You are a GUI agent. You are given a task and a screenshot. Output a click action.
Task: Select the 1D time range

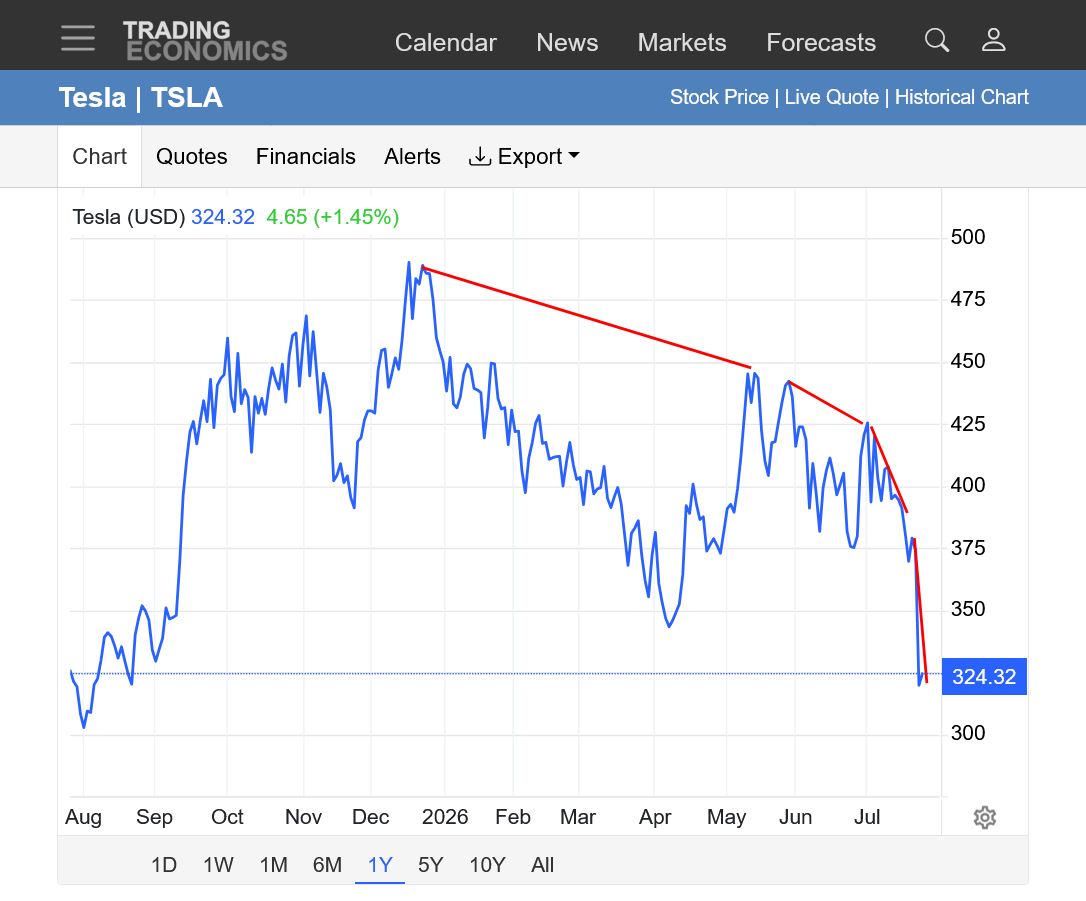point(164,865)
